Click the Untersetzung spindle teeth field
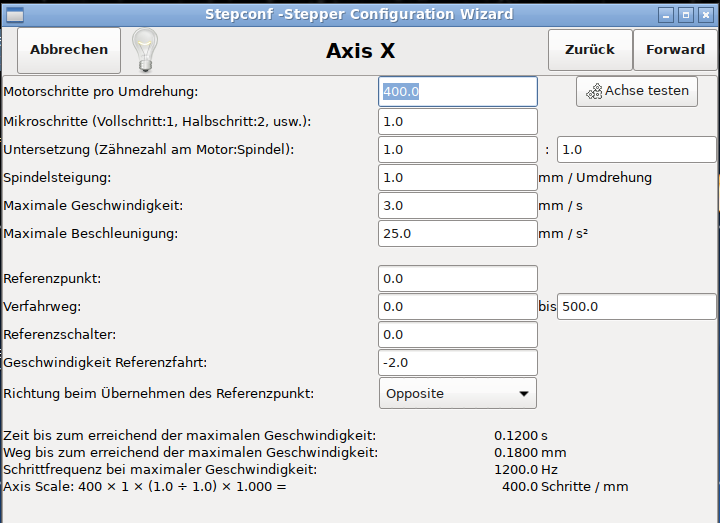This screenshot has height=523, width=720. [x=636, y=149]
